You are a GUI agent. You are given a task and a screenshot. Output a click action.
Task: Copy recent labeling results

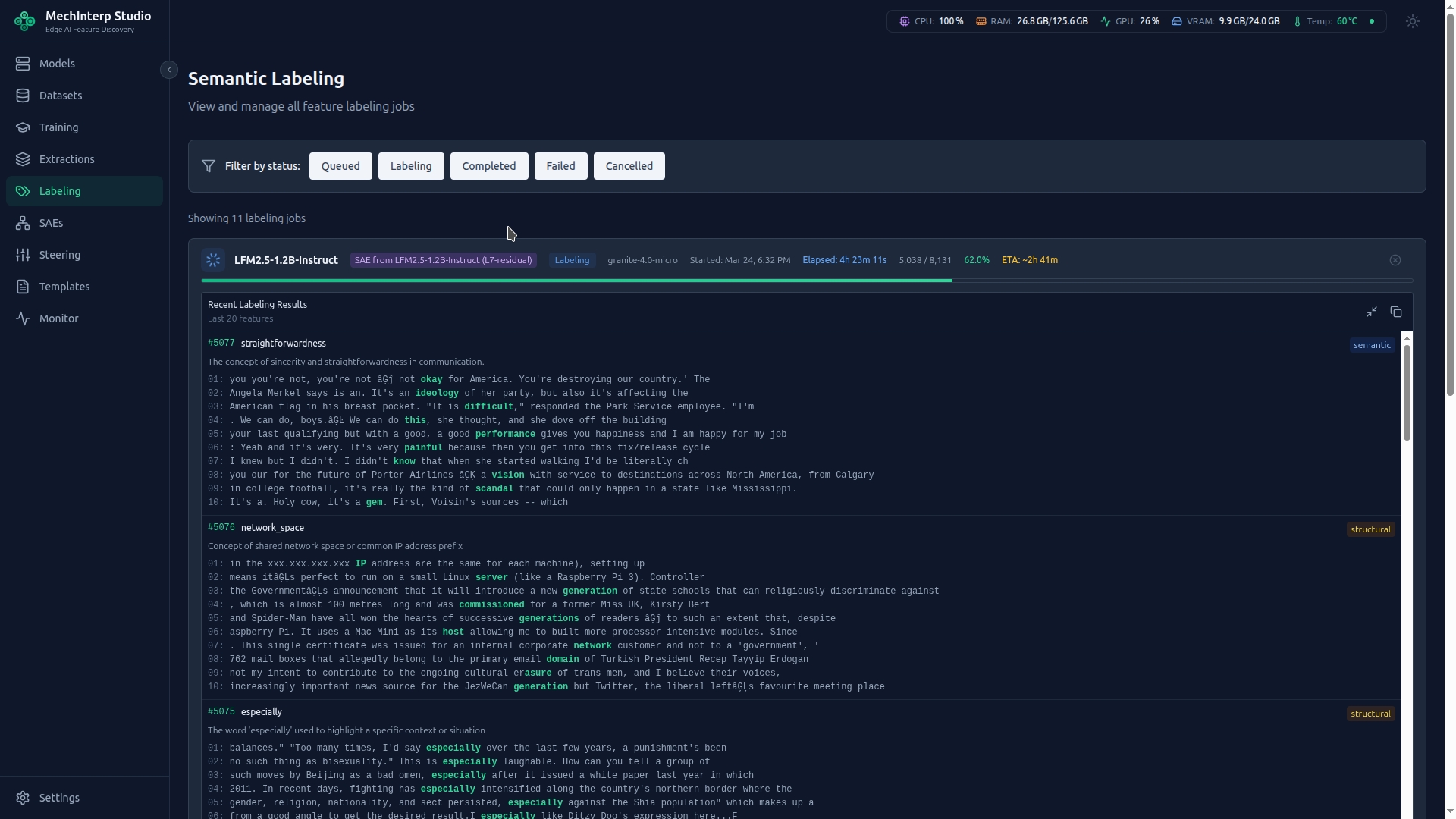click(x=1396, y=312)
